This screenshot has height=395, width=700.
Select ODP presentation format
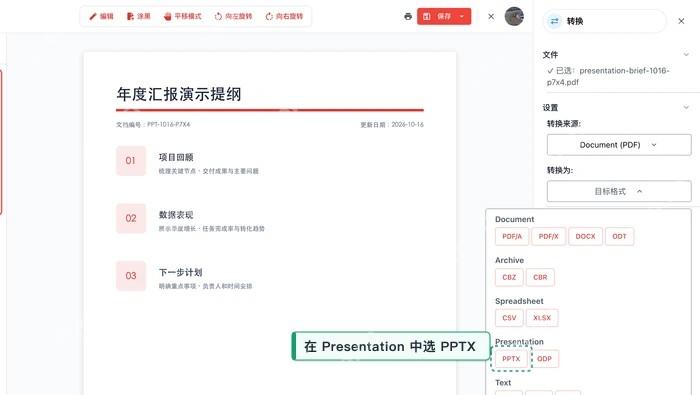tap(544, 359)
